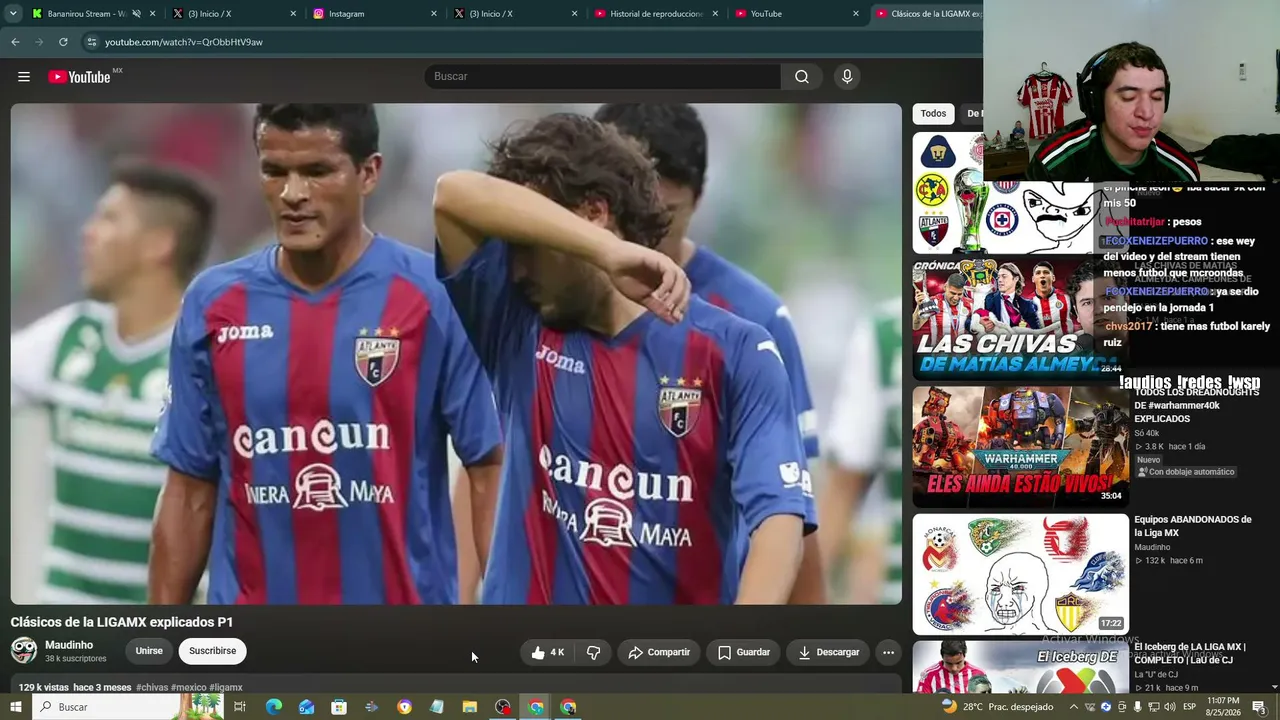
Task: Switch to the Historial de reproducciones tab
Action: pyautogui.click(x=657, y=14)
